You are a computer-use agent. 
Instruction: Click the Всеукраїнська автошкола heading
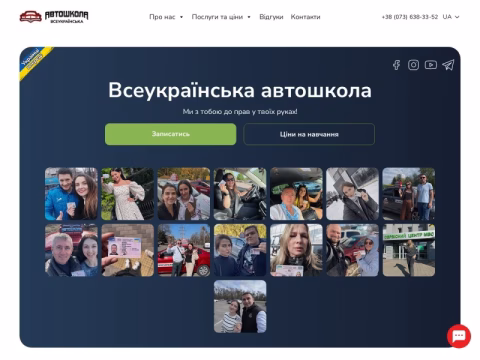(x=240, y=90)
